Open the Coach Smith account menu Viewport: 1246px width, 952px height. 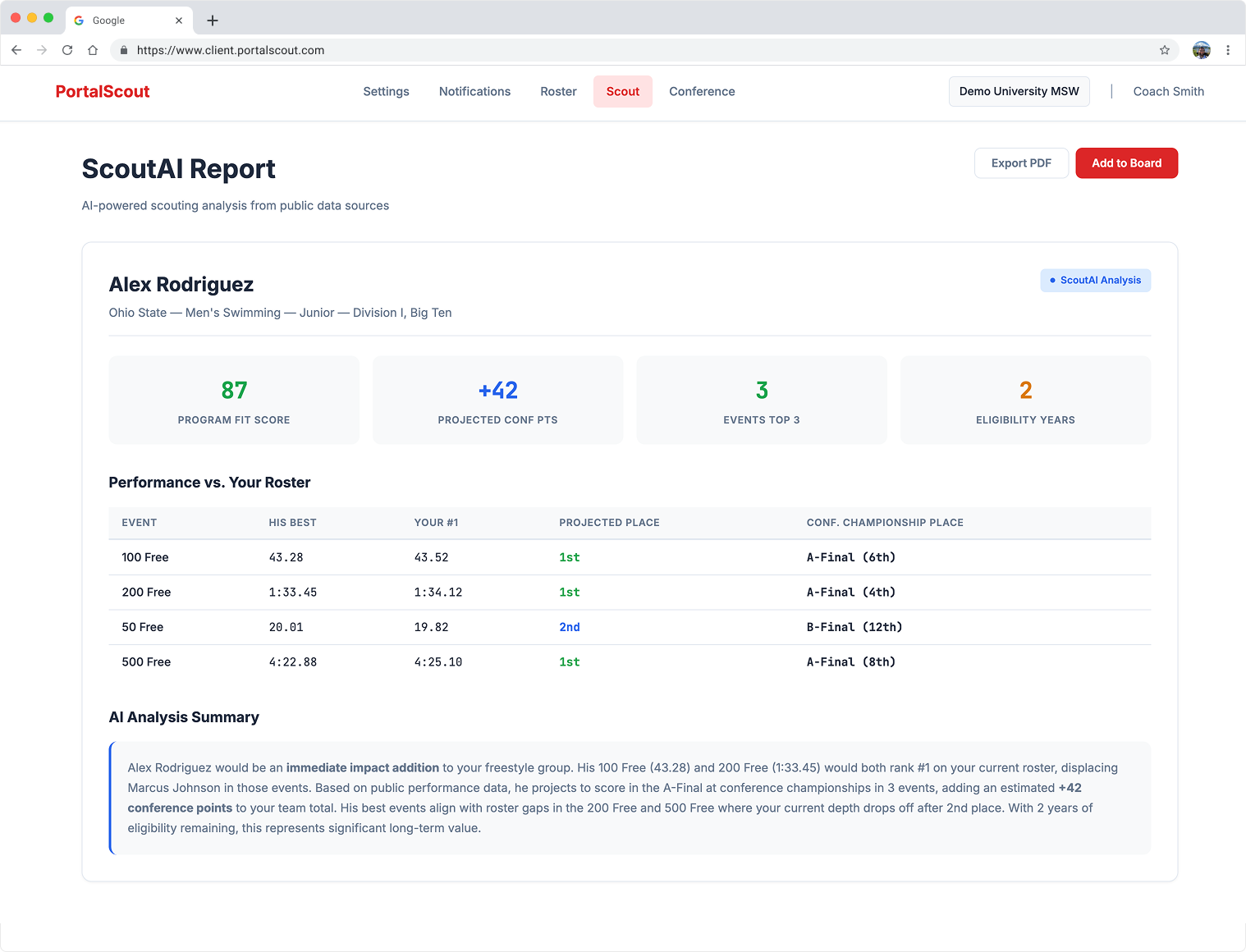pyautogui.click(x=1168, y=91)
